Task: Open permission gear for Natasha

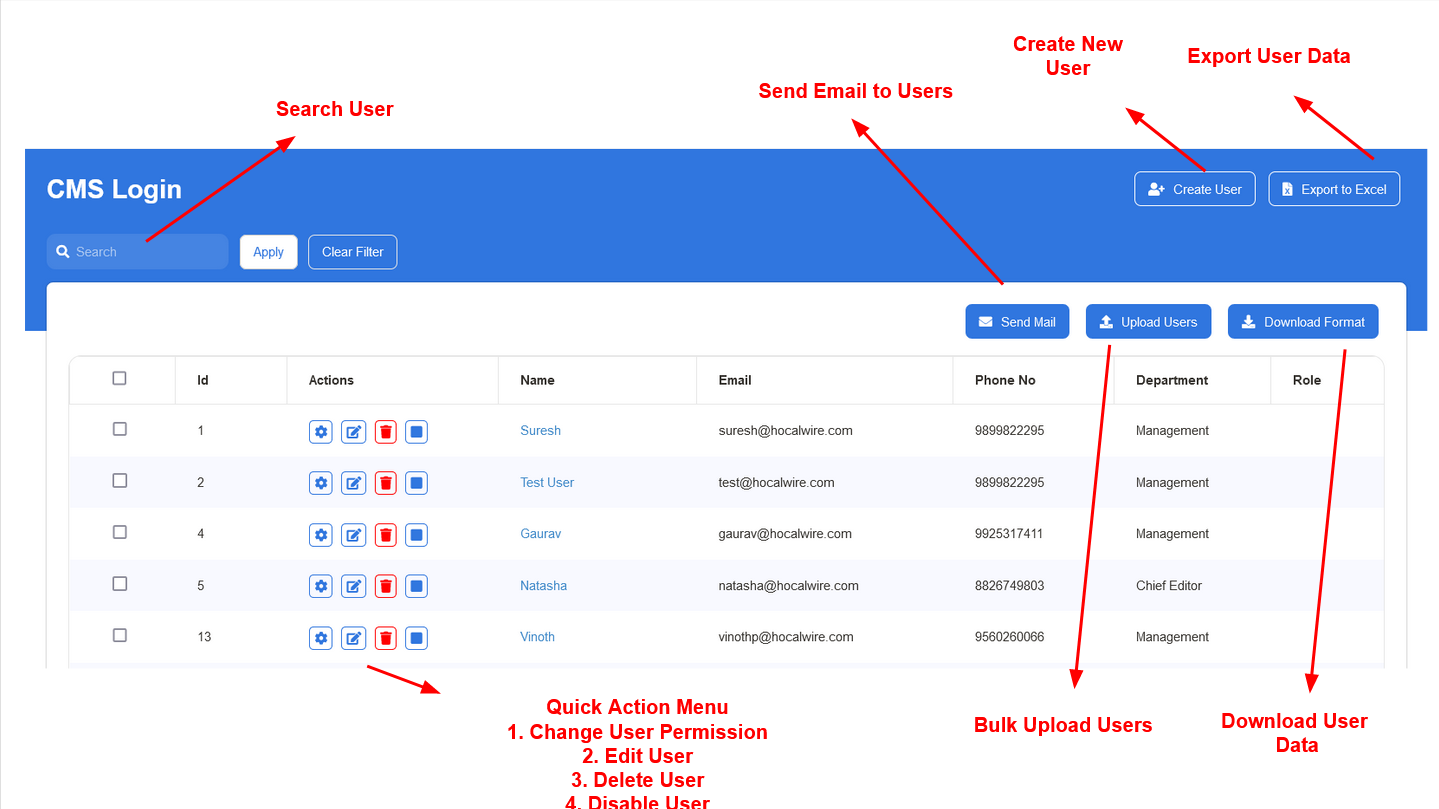Action: pos(321,586)
